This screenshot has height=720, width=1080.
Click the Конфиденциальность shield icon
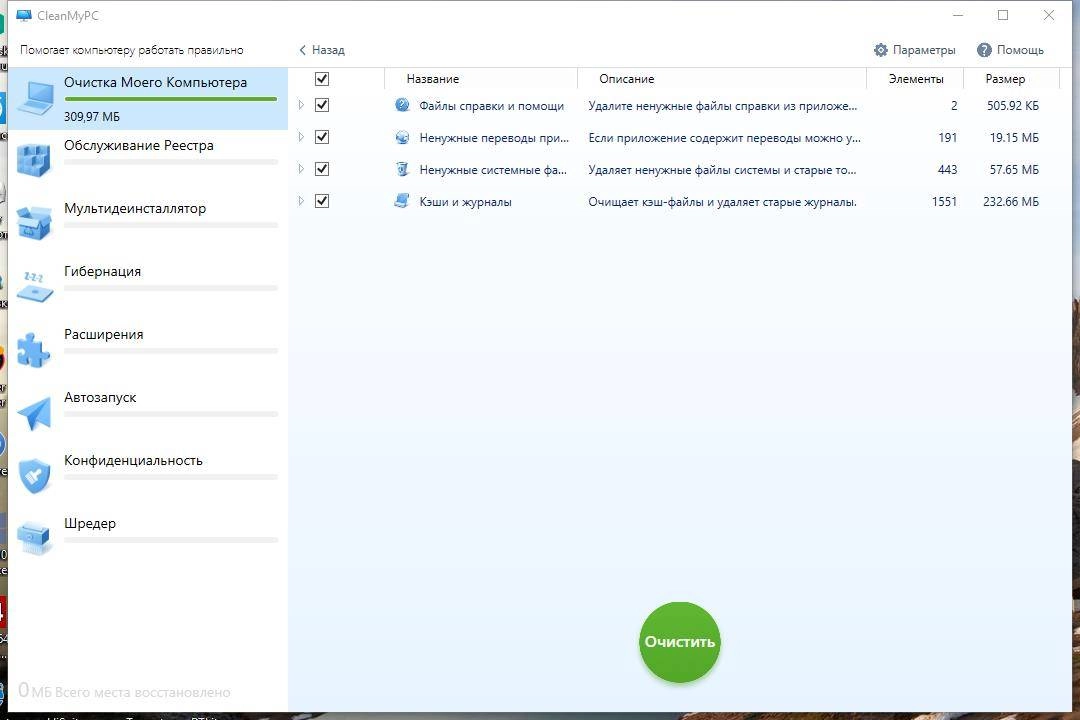click(34, 476)
